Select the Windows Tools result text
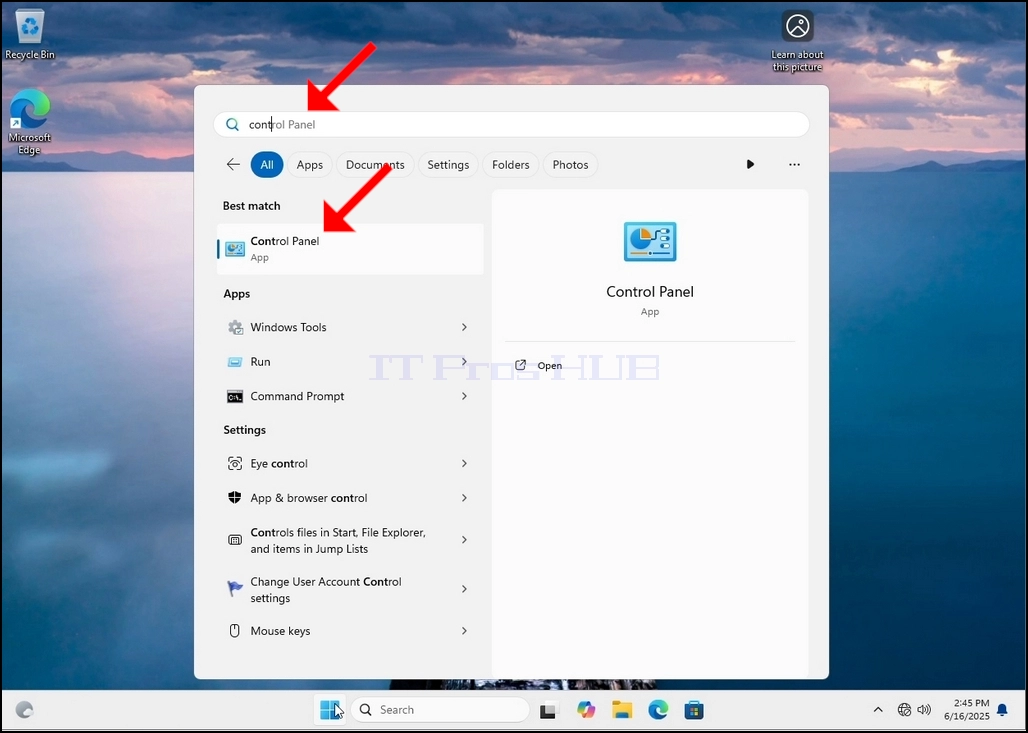 (x=288, y=327)
